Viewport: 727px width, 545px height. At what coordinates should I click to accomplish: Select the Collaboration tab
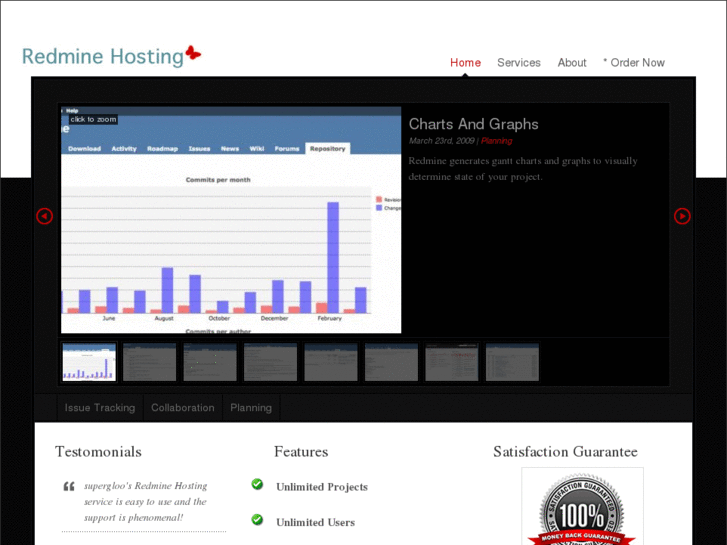coord(183,408)
